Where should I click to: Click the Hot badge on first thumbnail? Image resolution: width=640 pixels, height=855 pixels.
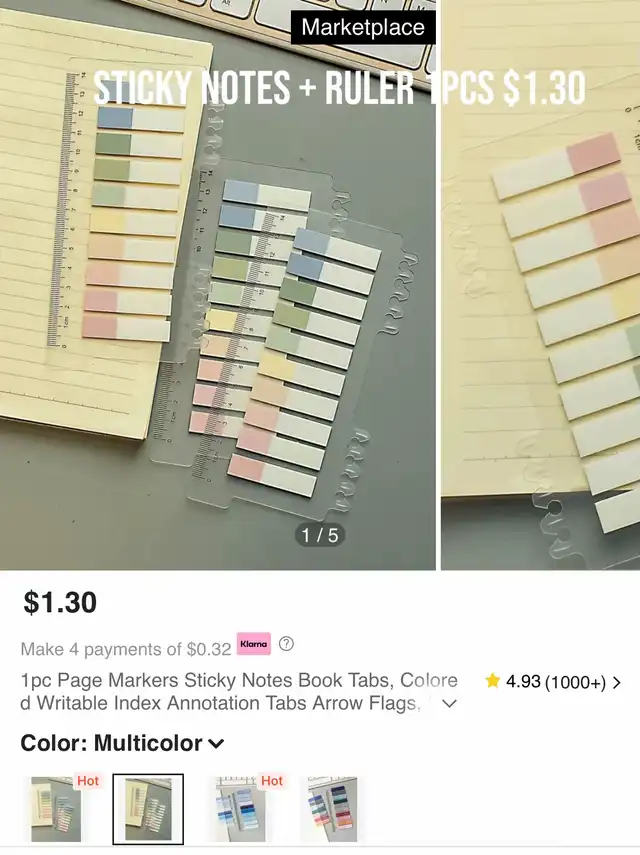coord(88,781)
